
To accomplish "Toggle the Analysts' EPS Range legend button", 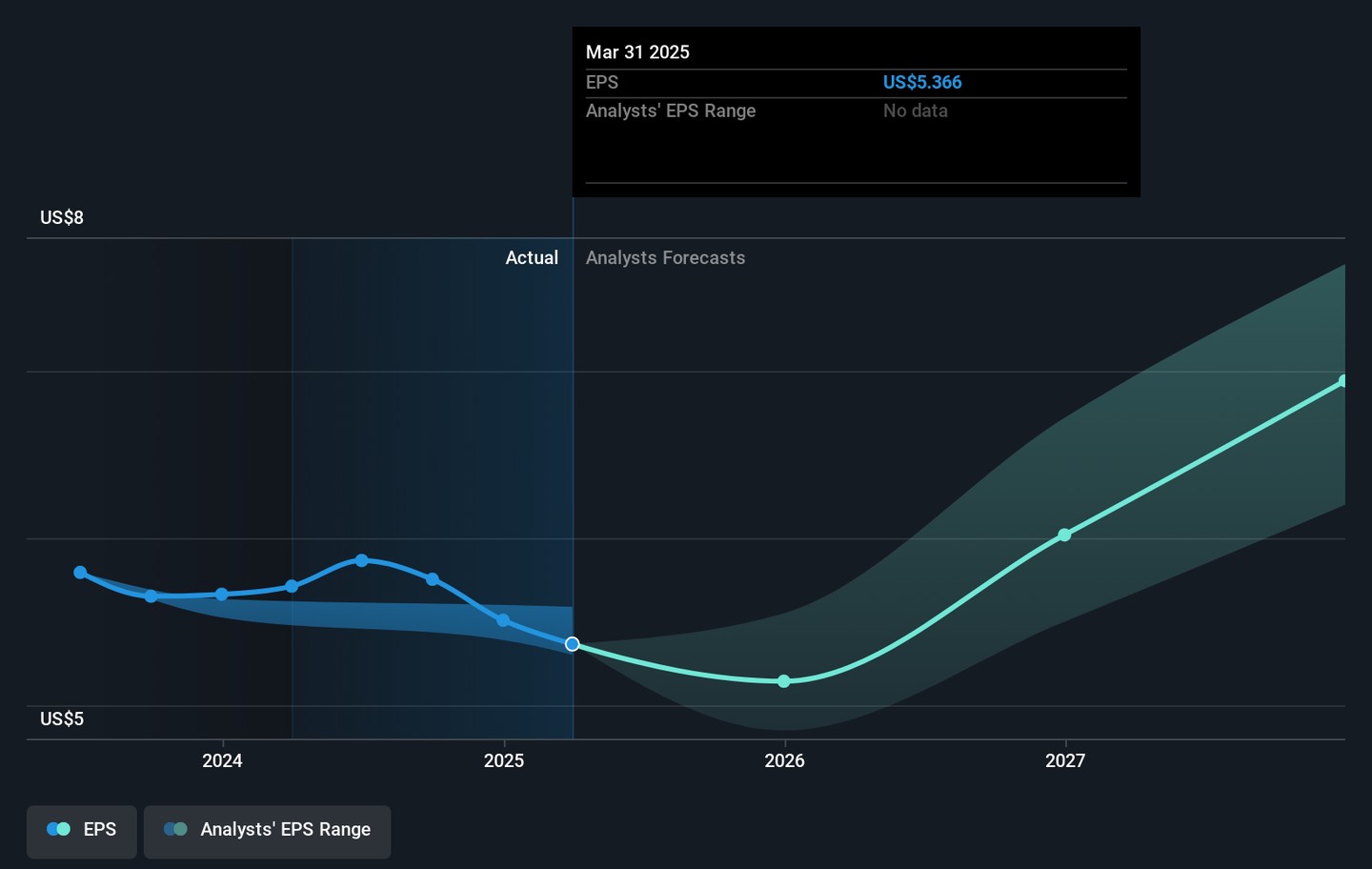I will click(x=267, y=831).
